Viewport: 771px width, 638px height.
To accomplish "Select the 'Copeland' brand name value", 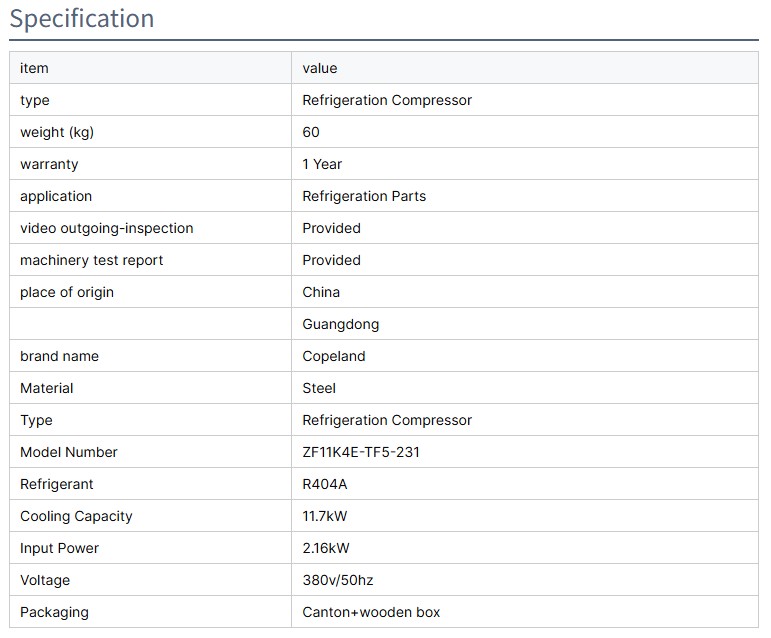I will 334,356.
